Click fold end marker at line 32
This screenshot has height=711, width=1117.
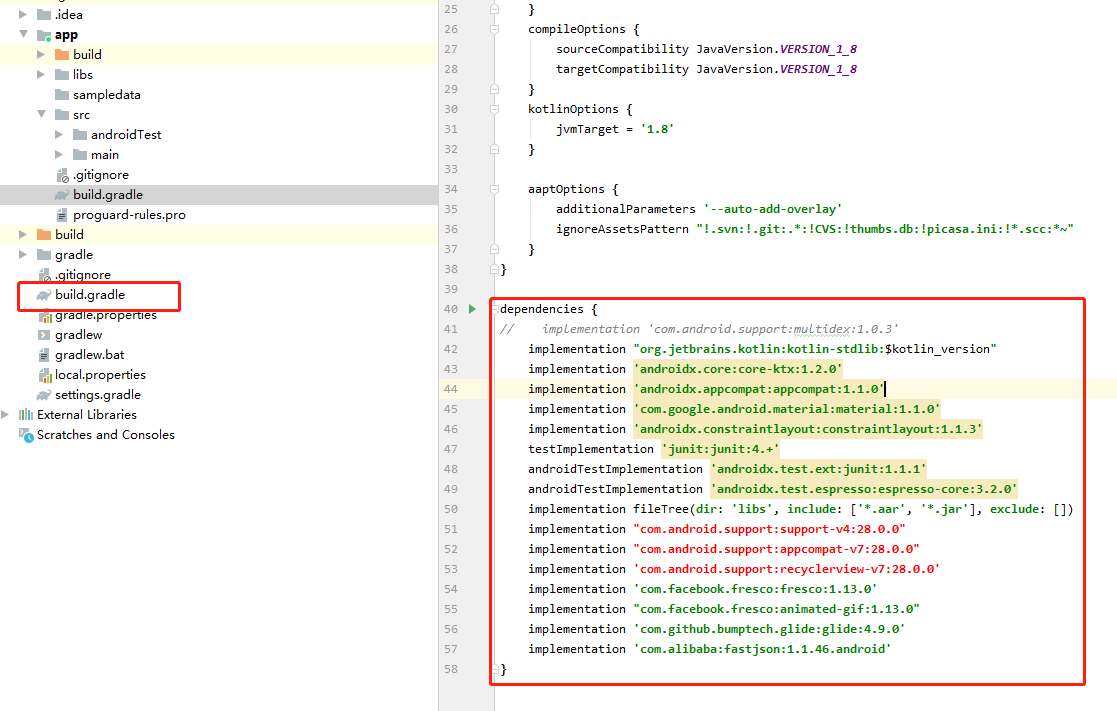coord(494,149)
